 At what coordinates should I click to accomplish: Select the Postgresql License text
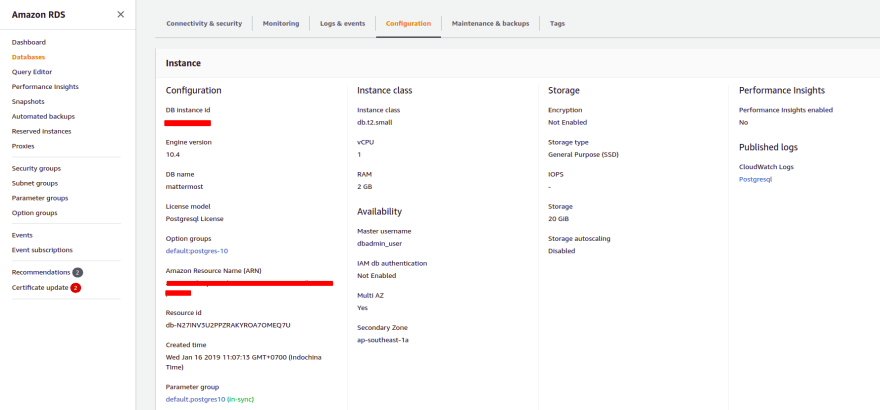point(194,219)
